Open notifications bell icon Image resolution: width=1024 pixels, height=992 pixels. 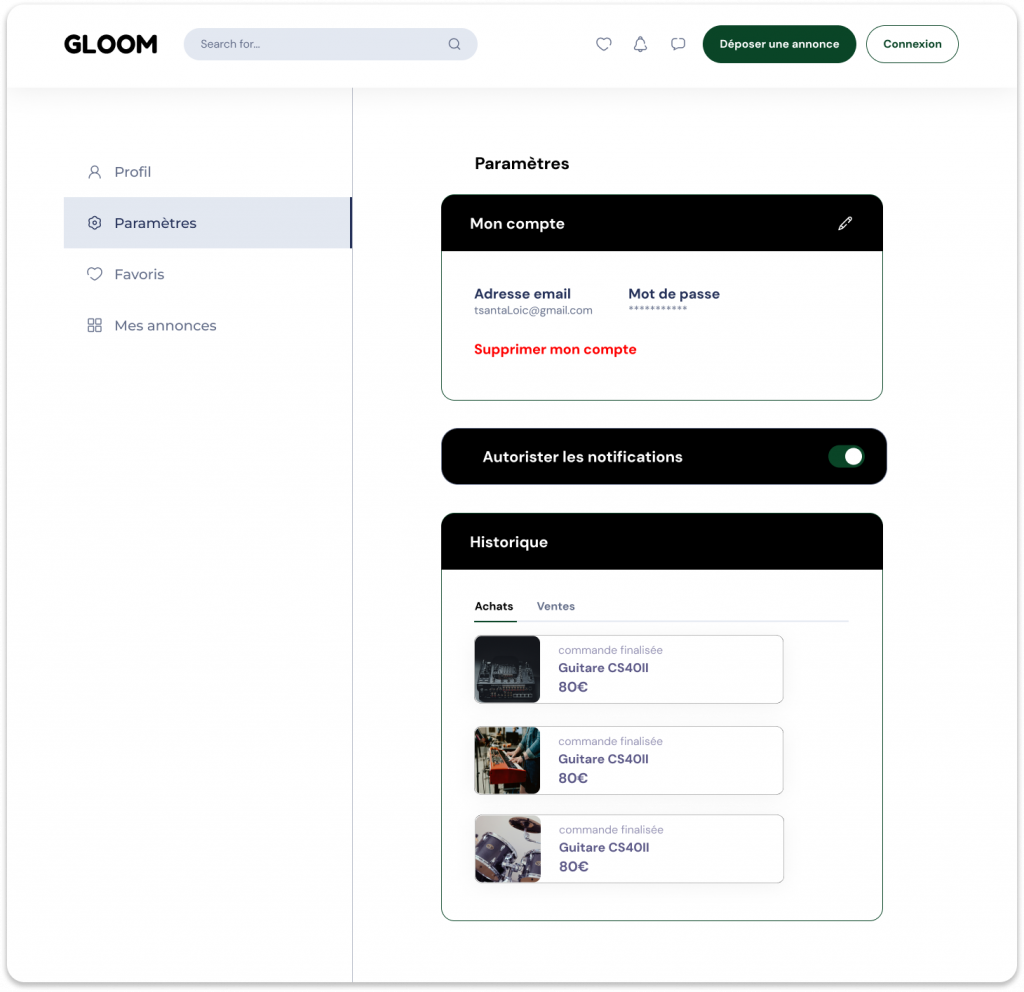tap(640, 44)
